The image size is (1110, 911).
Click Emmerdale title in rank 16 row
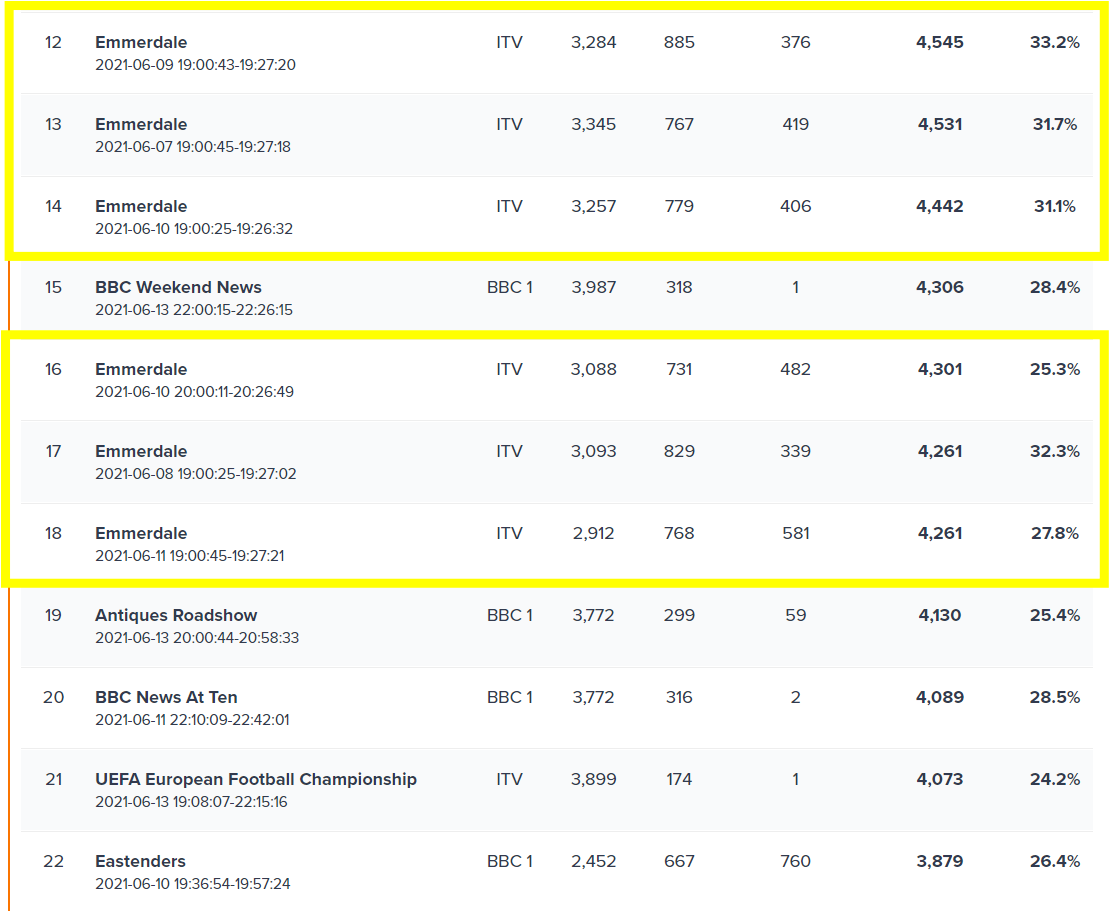[x=141, y=370]
